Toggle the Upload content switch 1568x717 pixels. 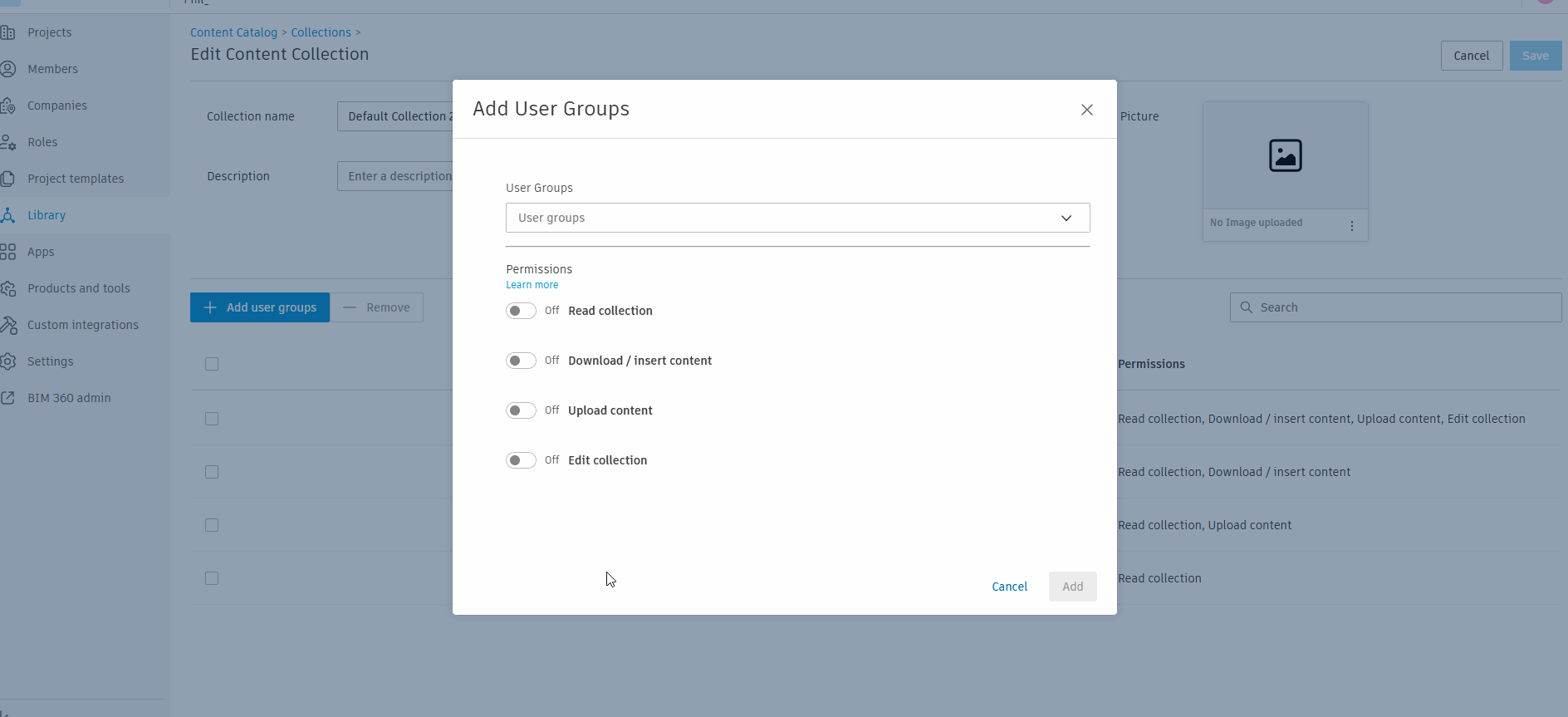point(521,410)
